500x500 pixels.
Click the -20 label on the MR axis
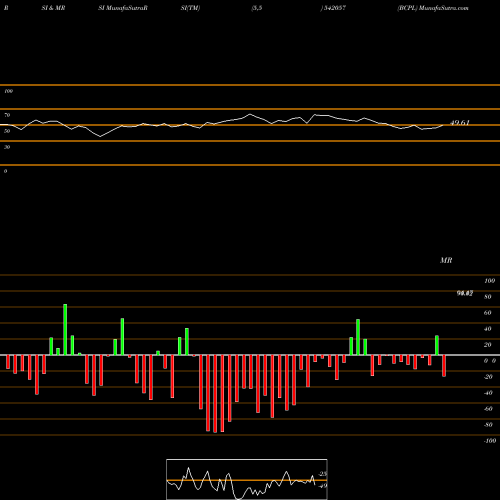coord(488,377)
